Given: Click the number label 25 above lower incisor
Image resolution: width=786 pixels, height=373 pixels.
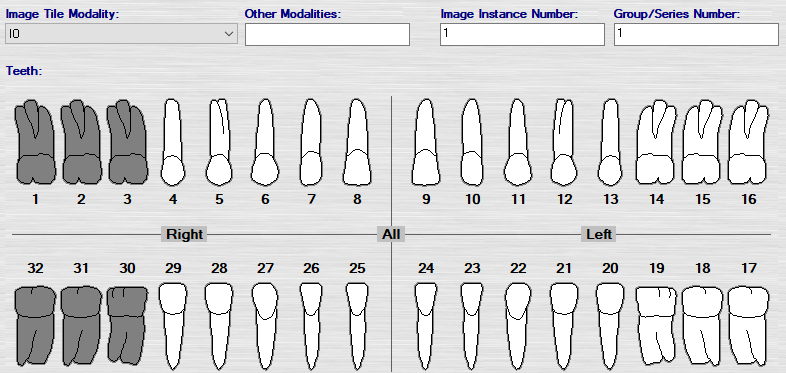Looking at the screenshot, I should pyautogui.click(x=357, y=268).
